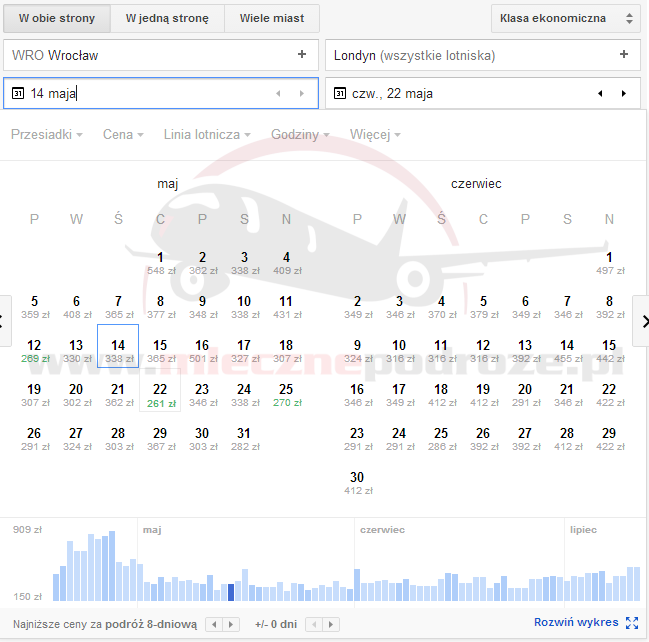Click the WRO Wrocław origin field
This screenshot has height=642, width=649.
[161, 55]
